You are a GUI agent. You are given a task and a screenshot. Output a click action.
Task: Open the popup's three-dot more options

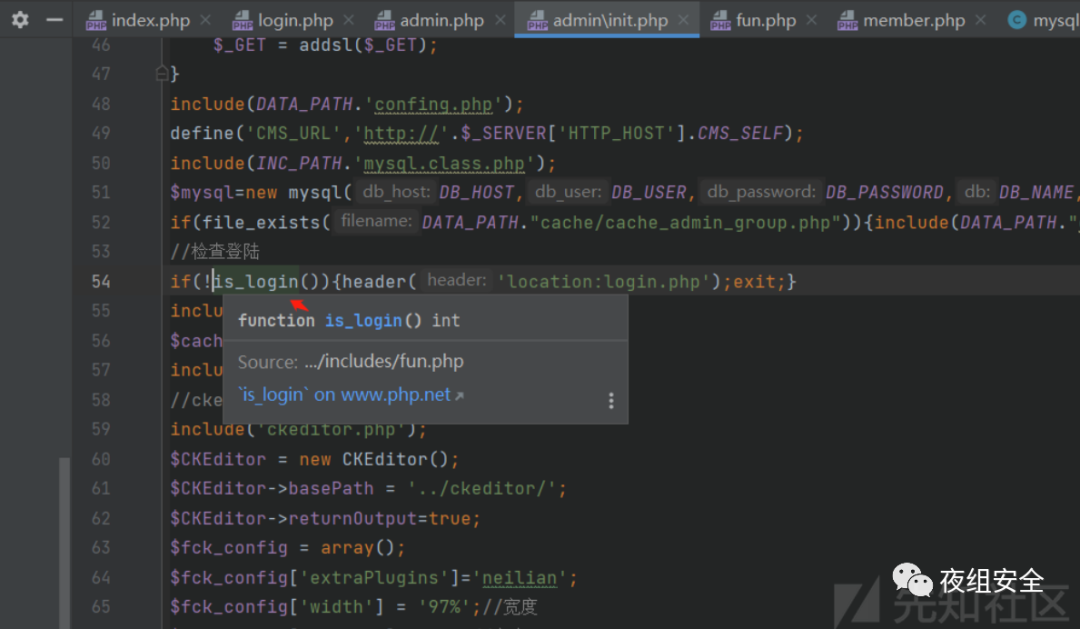coord(611,401)
